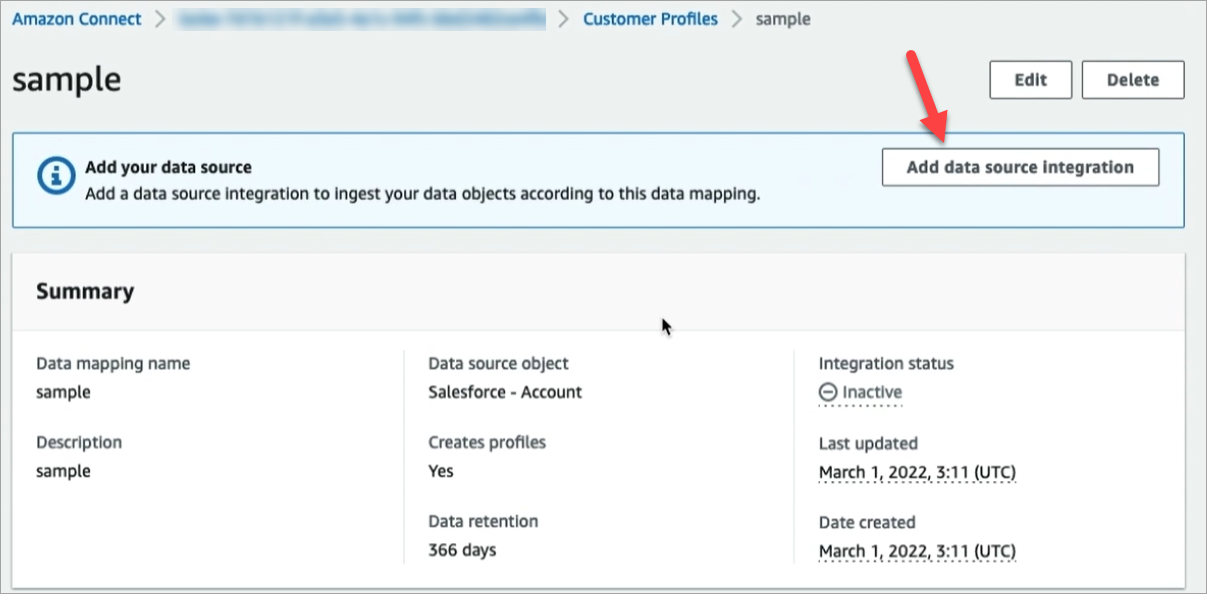Click the chevron after Amazon Connect breadcrumb

click(x=158, y=18)
